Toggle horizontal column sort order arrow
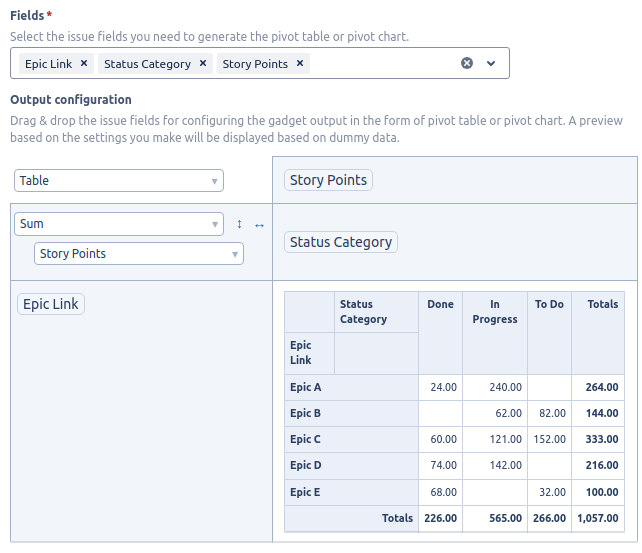 (x=259, y=226)
